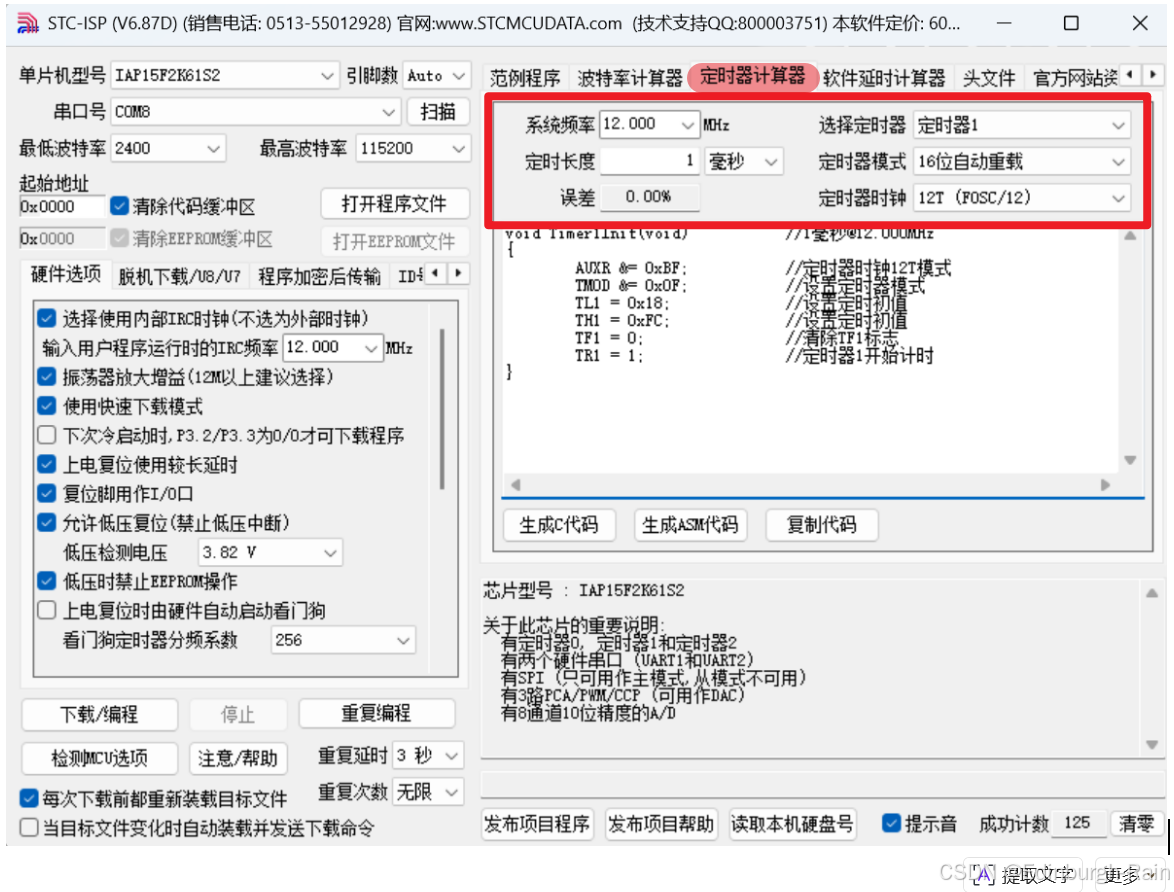Toggle 清除代码缓冲区 checkbox
The height and width of the screenshot is (892, 1174).
pos(120,205)
